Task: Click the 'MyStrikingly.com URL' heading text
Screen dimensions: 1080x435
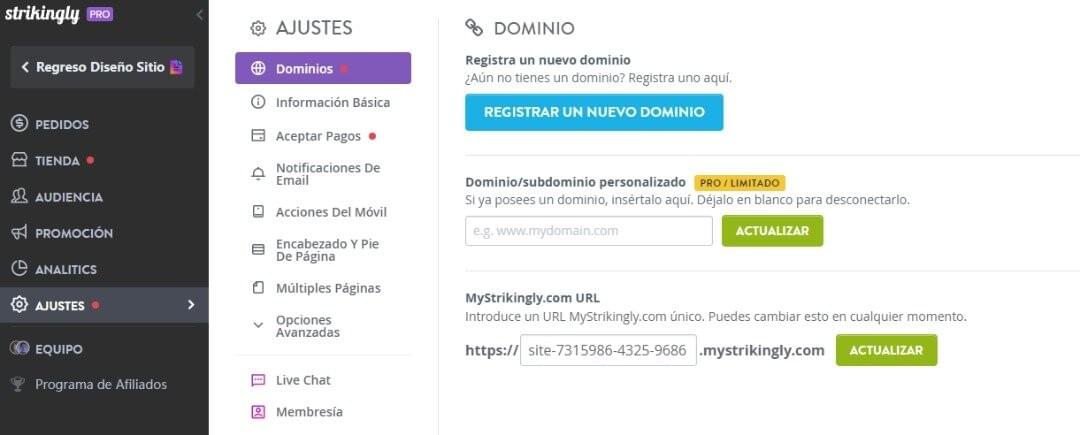Action: point(532,299)
